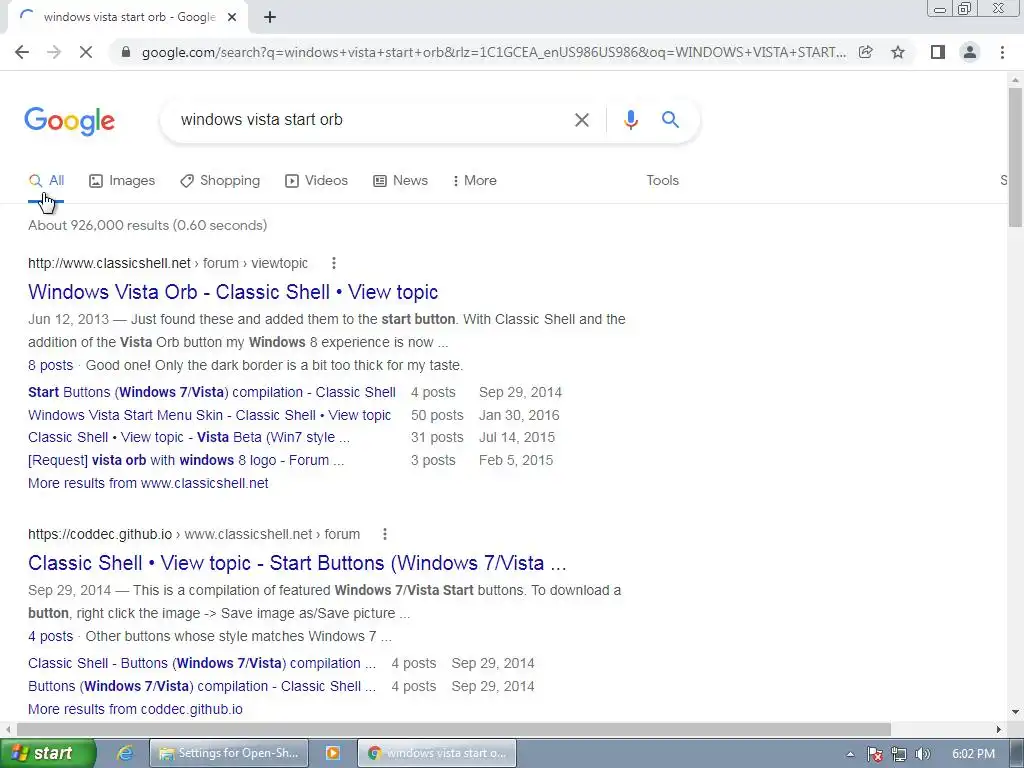Bookmark this tab with the star
This screenshot has height=768, width=1024.
pyautogui.click(x=898, y=52)
